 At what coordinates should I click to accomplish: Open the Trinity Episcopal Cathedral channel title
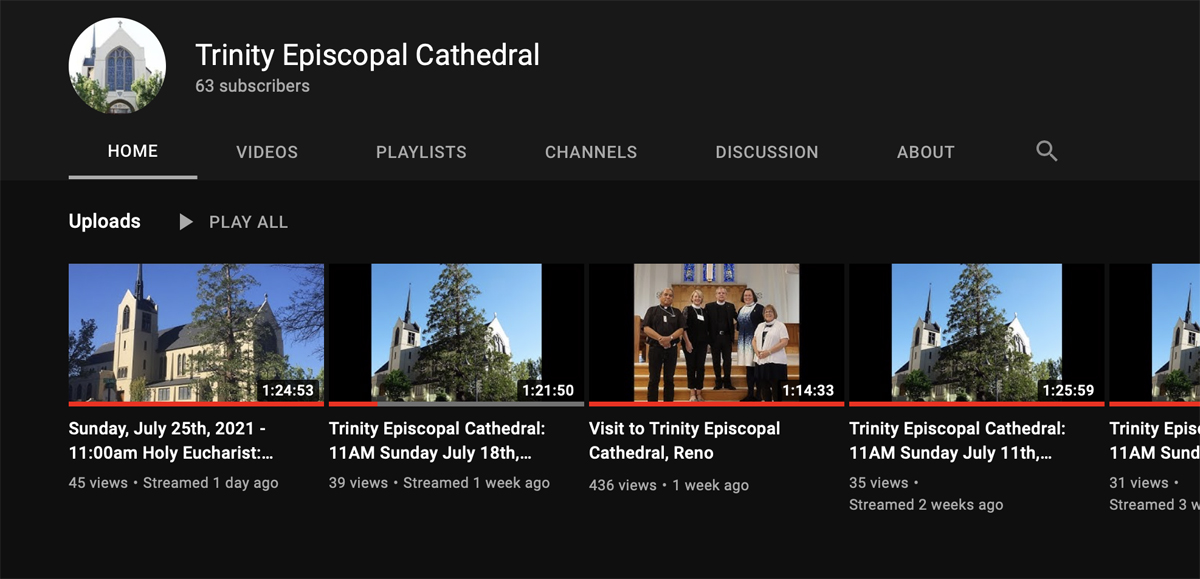(x=367, y=54)
